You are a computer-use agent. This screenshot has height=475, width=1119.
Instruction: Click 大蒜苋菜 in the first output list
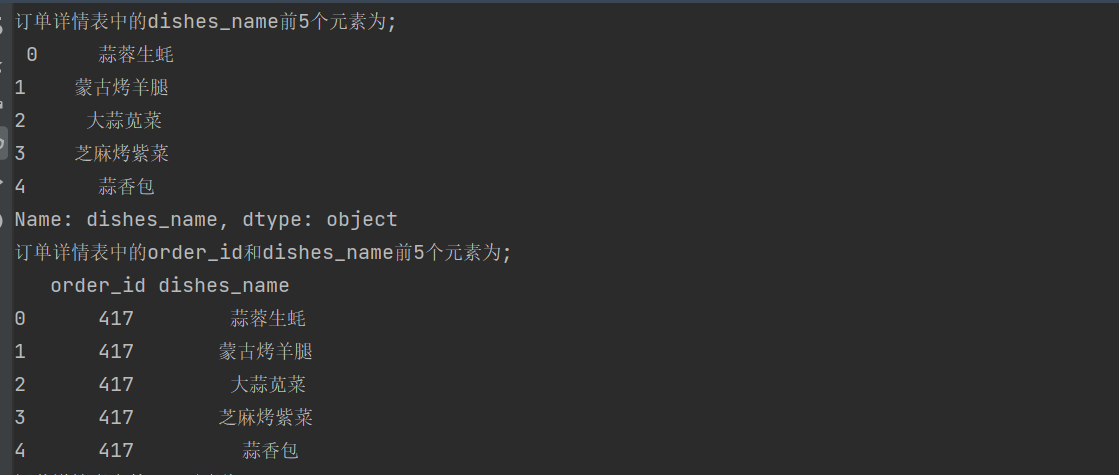coord(124,121)
